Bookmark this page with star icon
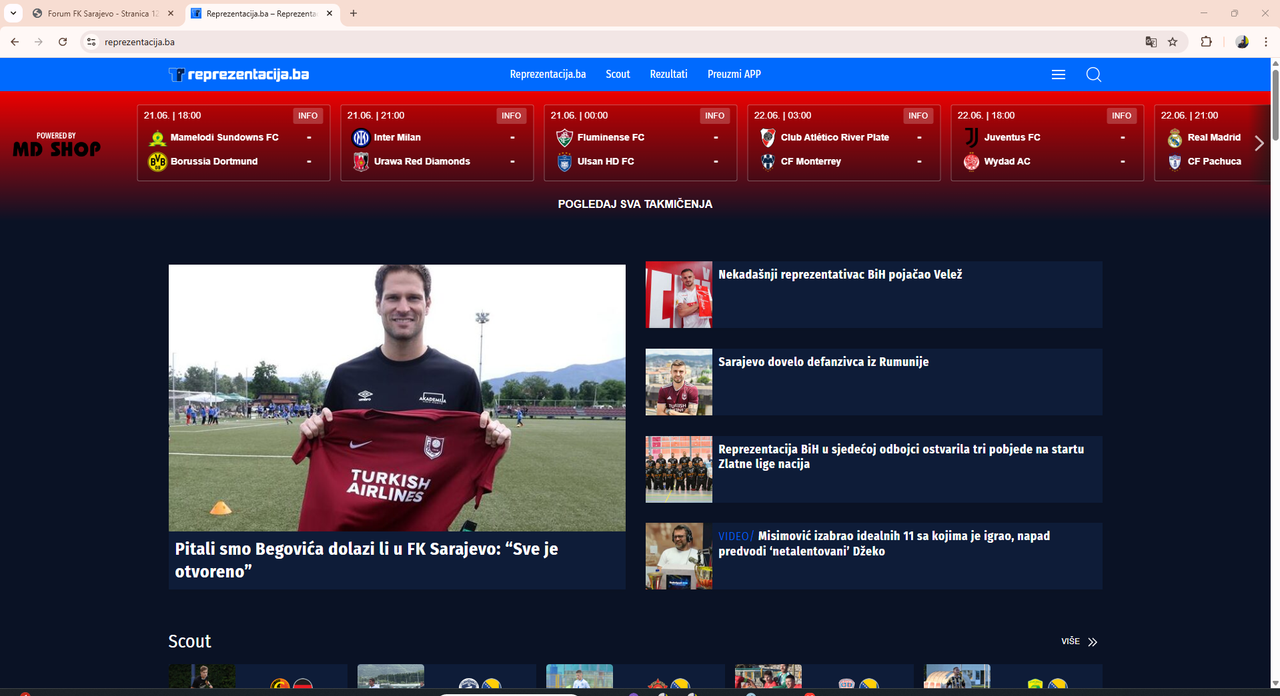This screenshot has height=696, width=1280. coord(1173,42)
